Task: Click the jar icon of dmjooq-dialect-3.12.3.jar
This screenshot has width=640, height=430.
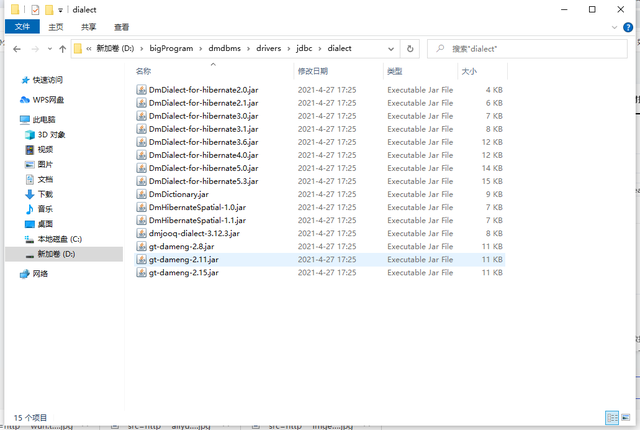Action: pos(141,233)
